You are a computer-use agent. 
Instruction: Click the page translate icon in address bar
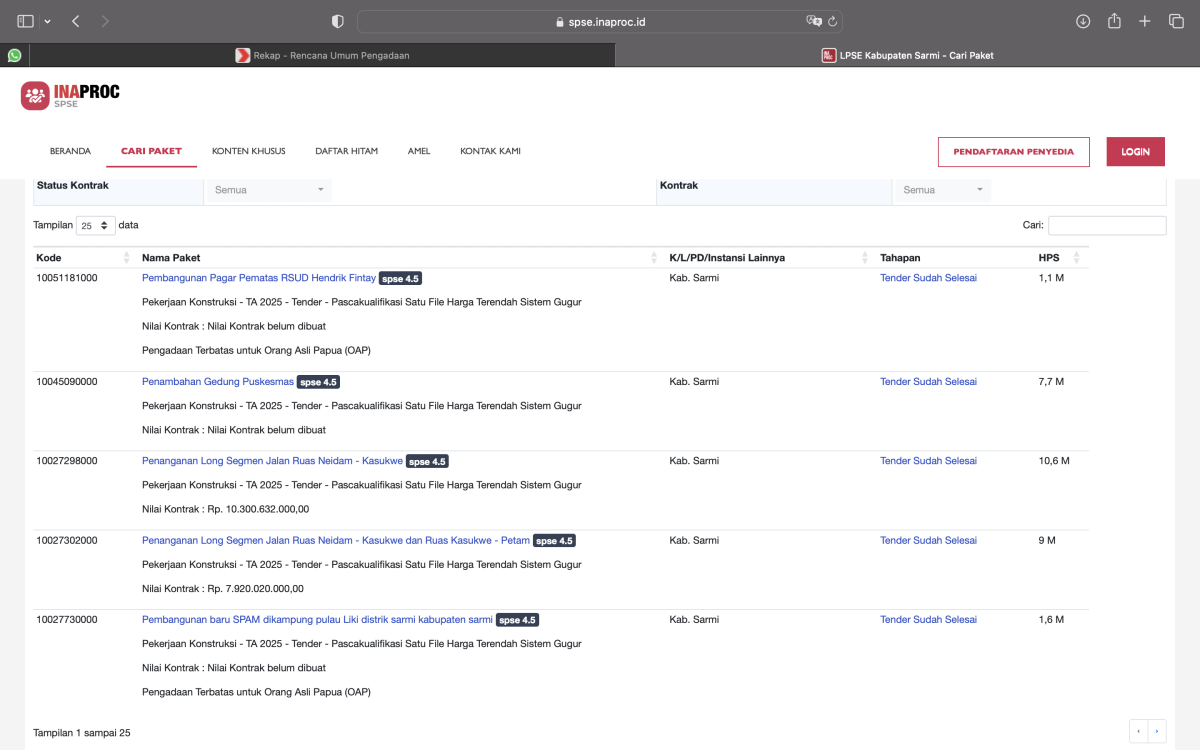tap(814, 21)
